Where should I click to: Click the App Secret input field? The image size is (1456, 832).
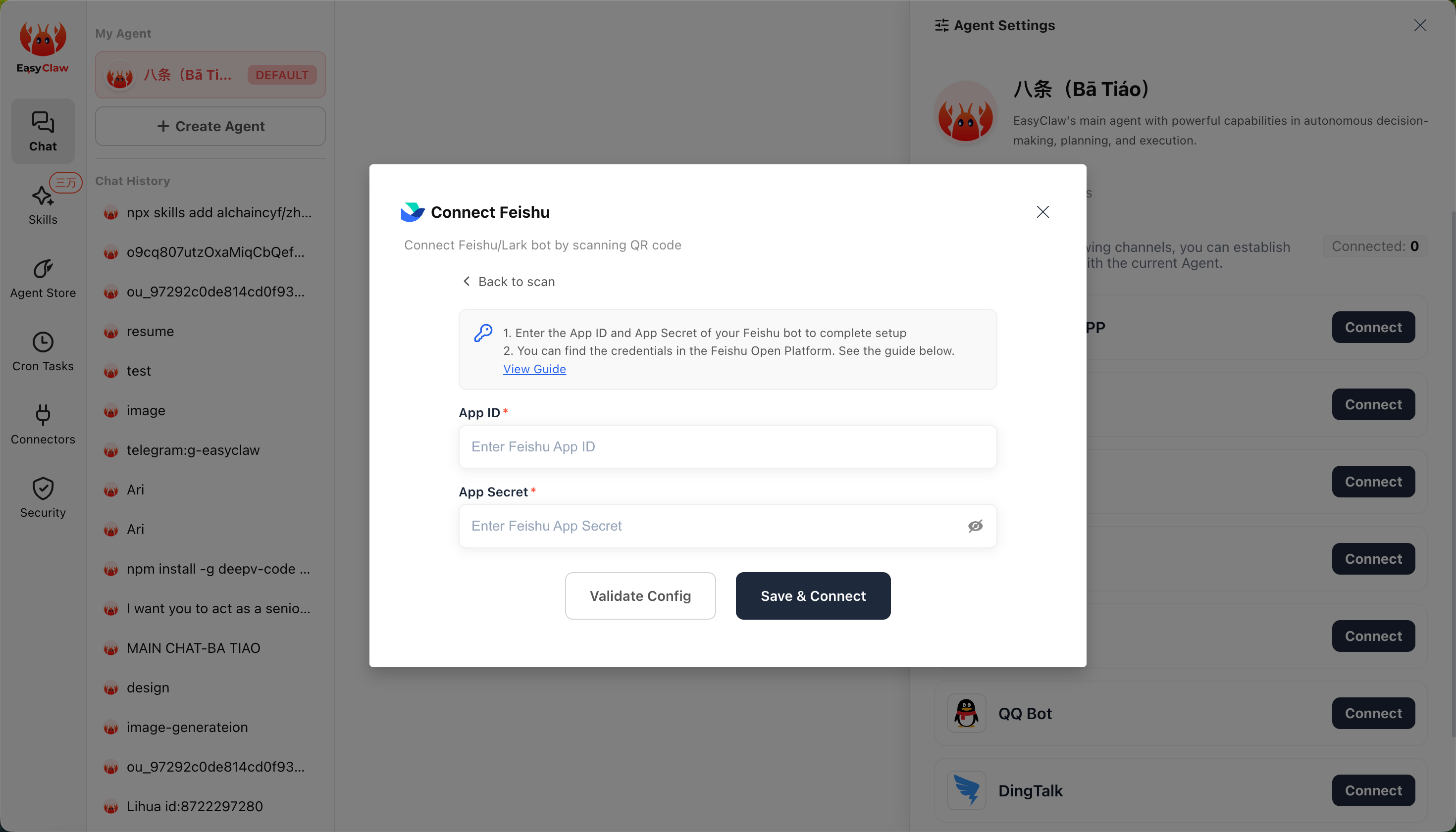click(728, 526)
